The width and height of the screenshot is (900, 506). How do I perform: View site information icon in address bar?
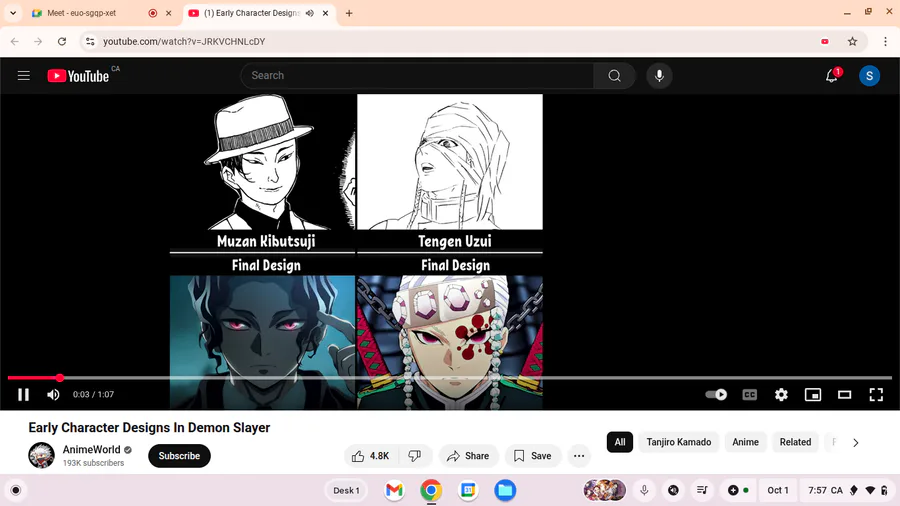90,41
